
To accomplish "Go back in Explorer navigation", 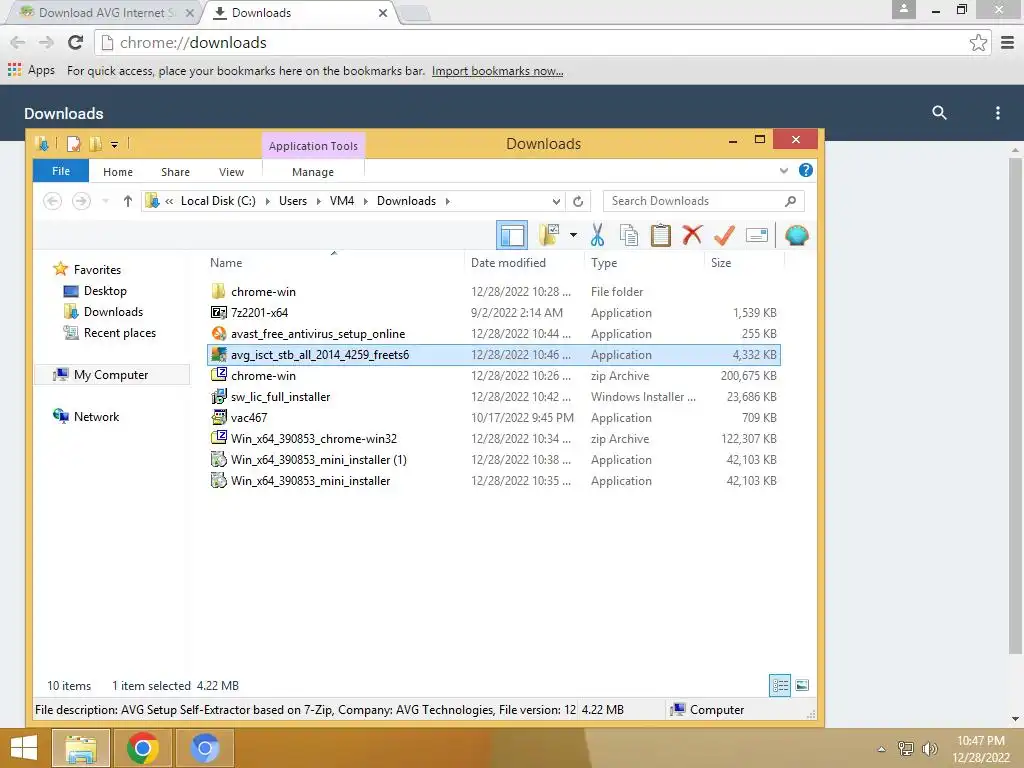I will tap(52, 200).
